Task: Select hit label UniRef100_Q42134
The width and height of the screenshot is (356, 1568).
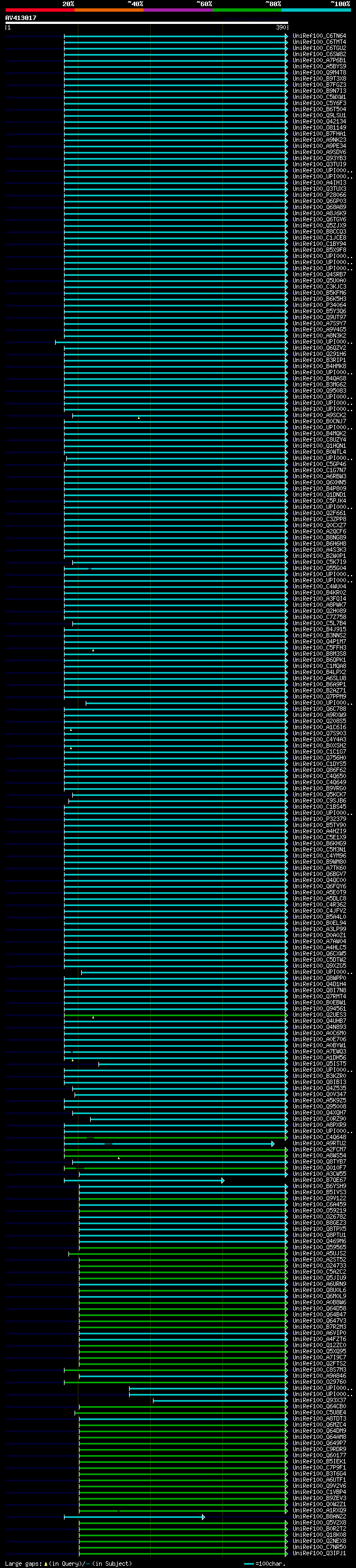Action: (319, 122)
